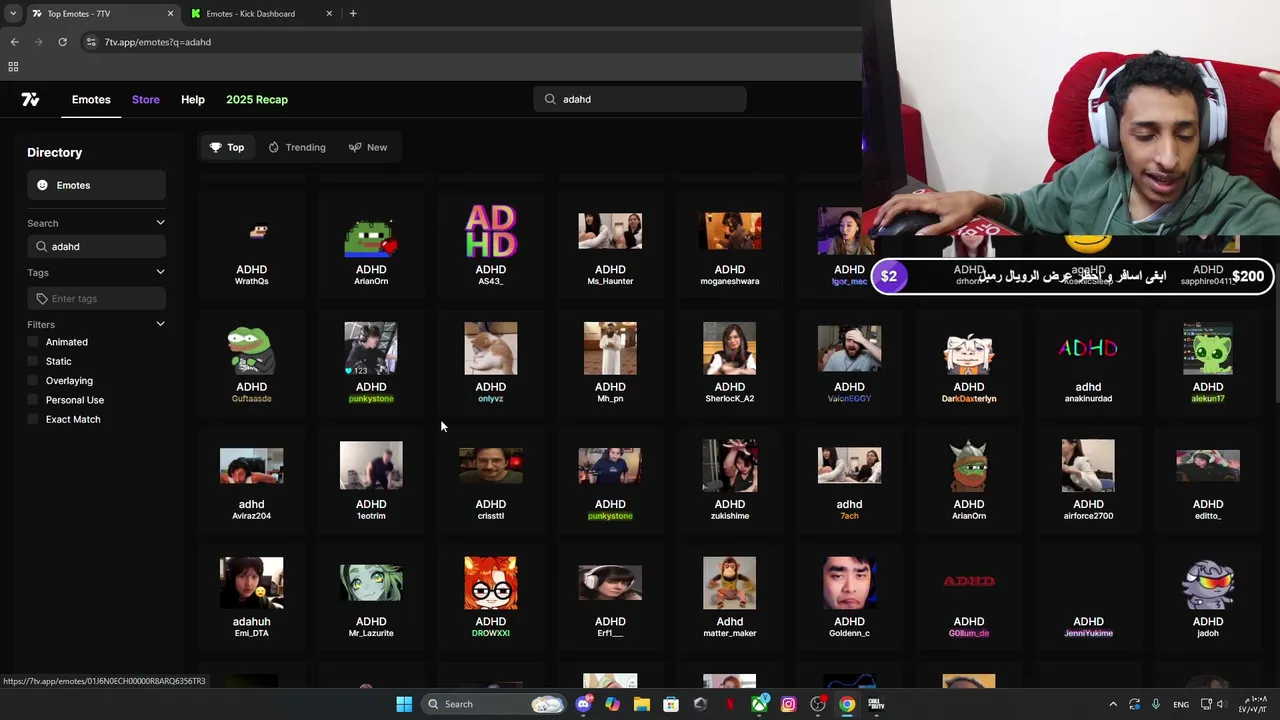The image size is (1280, 720).
Task: Open the adhd emote by Aviraz204
Action: click(252, 480)
